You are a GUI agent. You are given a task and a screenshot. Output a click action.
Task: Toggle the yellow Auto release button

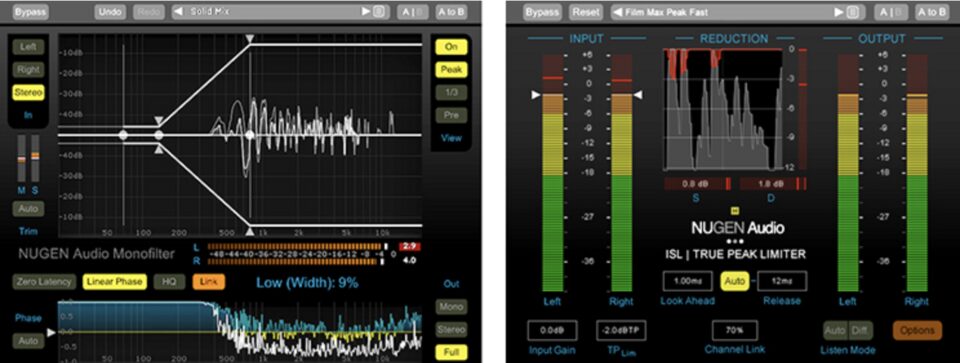coord(735,281)
